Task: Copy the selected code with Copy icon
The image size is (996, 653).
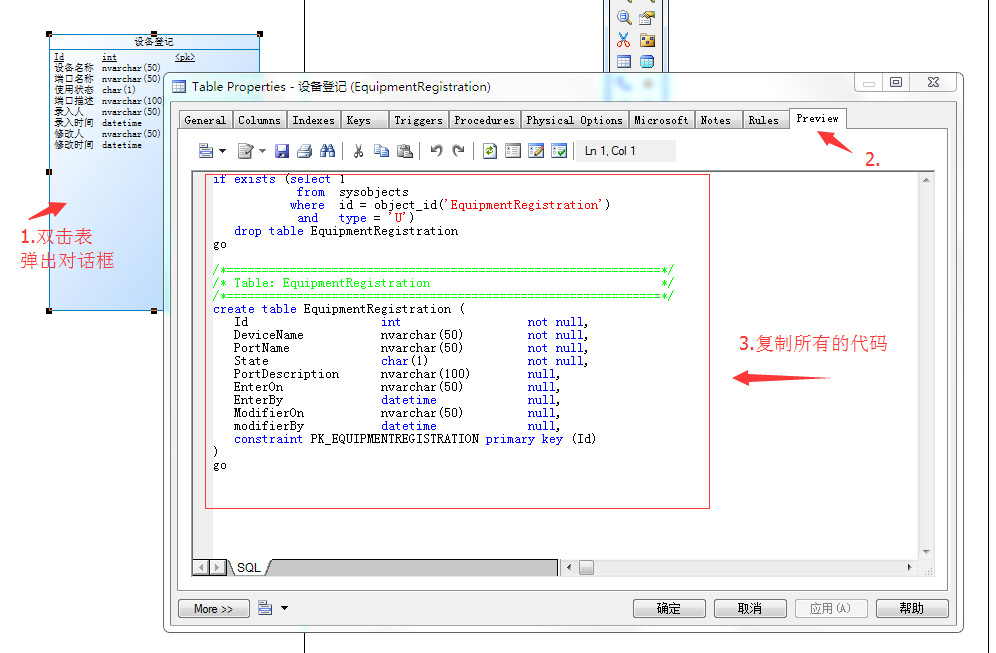Action: click(x=381, y=151)
